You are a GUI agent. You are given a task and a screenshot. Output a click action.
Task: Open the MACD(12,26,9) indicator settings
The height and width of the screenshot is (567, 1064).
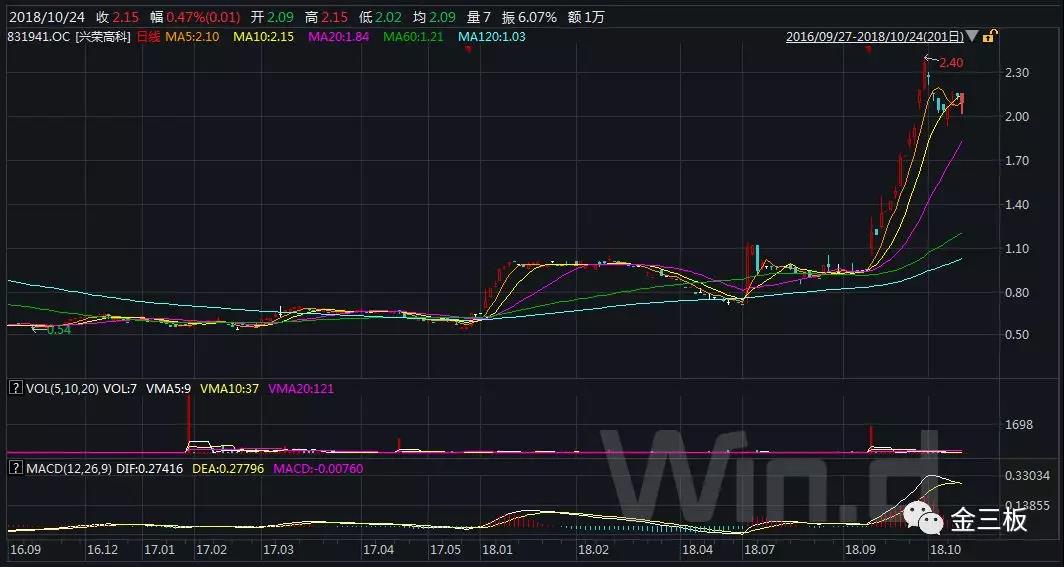pos(71,467)
